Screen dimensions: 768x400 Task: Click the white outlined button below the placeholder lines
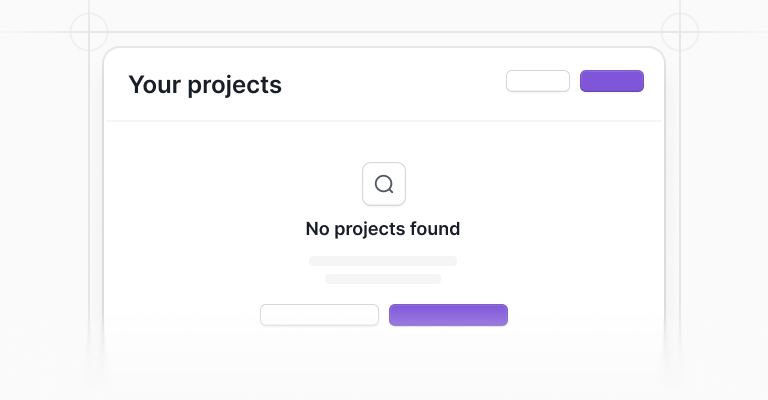(x=319, y=315)
